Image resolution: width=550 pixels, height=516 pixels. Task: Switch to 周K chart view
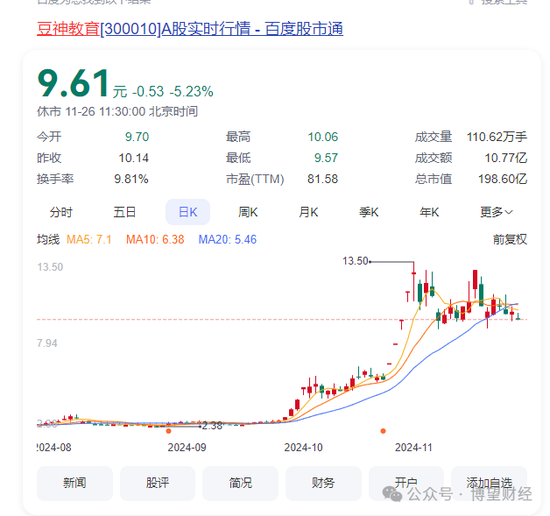(248, 212)
